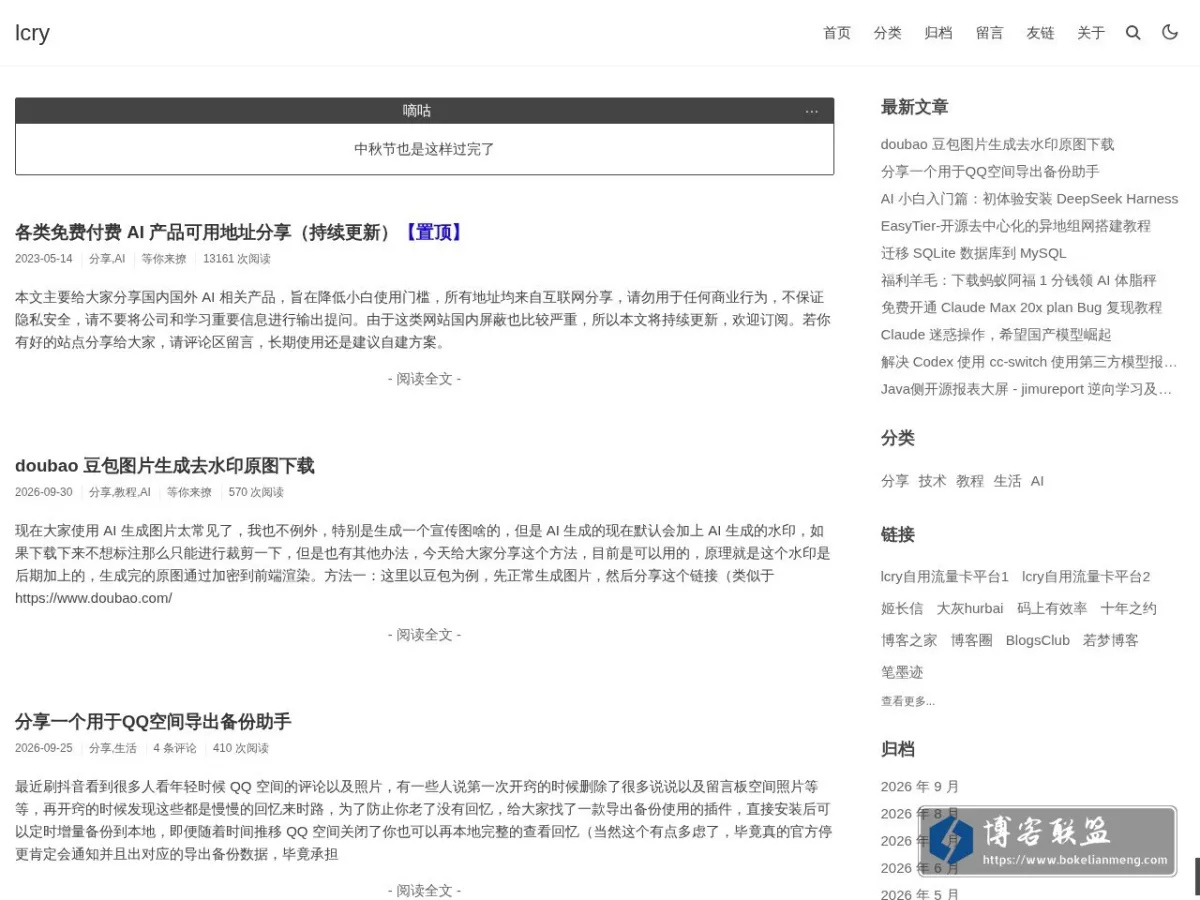This screenshot has height=900, width=1200.
Task: Open sidebar article EasyTier-开源去中心化的异地组网搭建教程
Action: coord(1016,226)
